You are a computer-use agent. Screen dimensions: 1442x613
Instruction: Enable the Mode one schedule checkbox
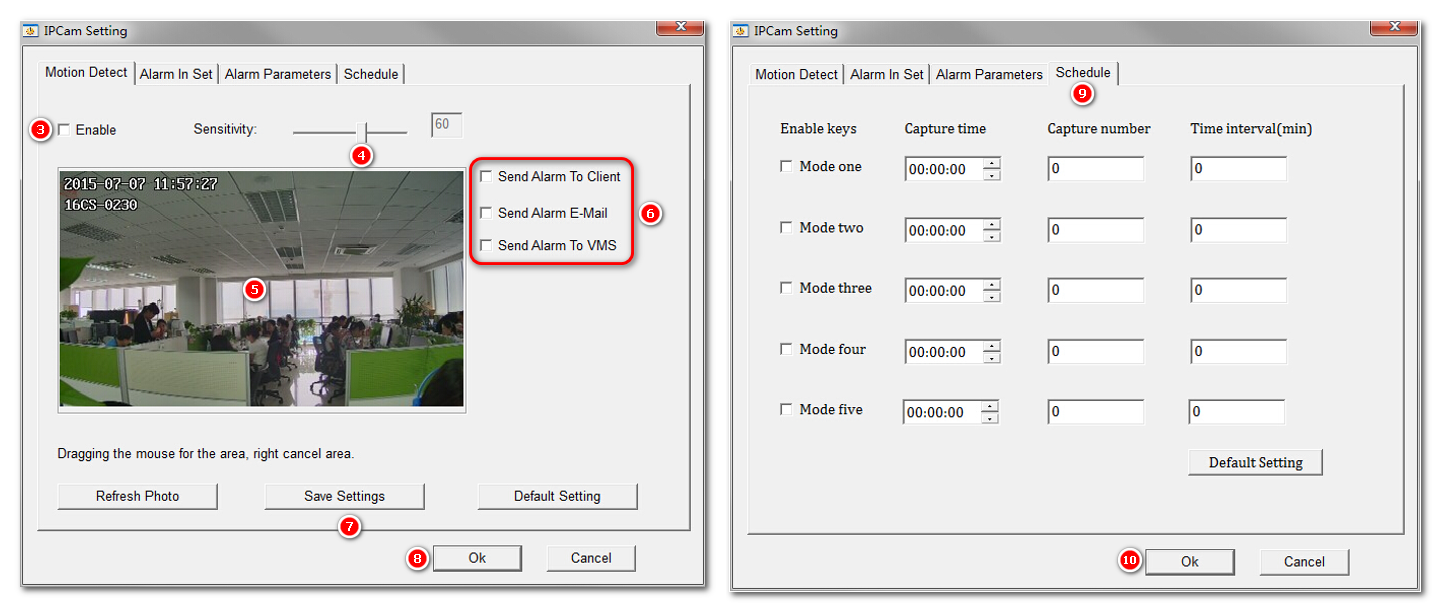tap(787, 167)
